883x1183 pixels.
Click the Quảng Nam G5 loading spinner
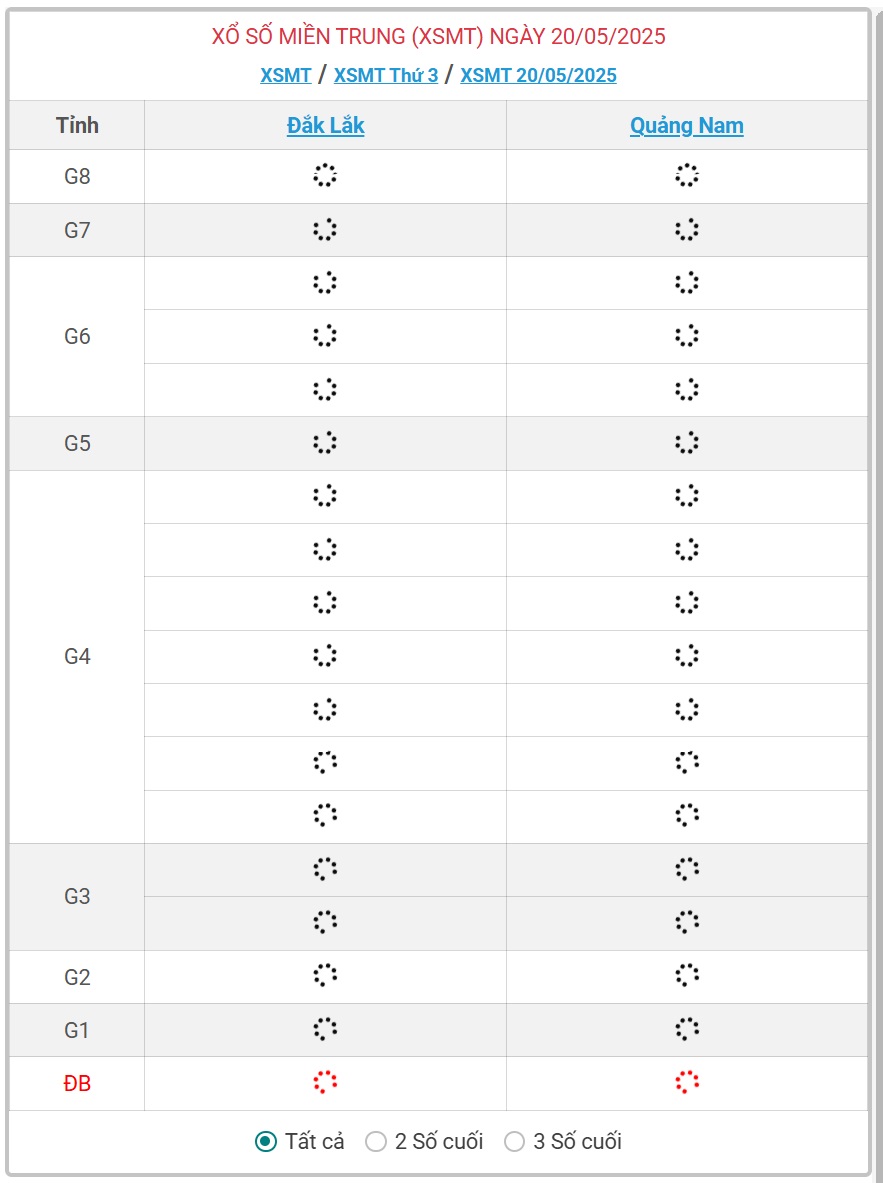click(687, 443)
